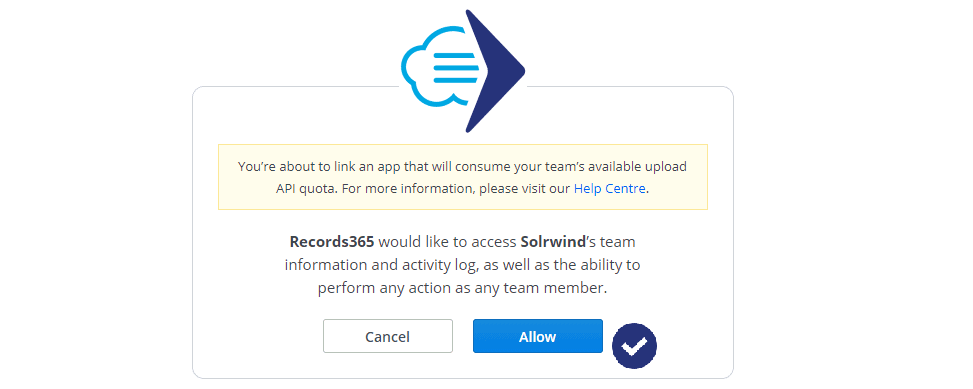This screenshot has height=389, width=973.
Task: Click the "please visit our" text before link
Action: [525, 189]
